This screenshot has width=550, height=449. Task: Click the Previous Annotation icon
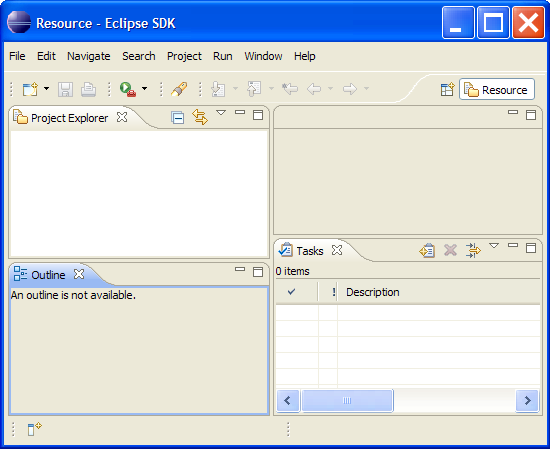click(x=254, y=89)
